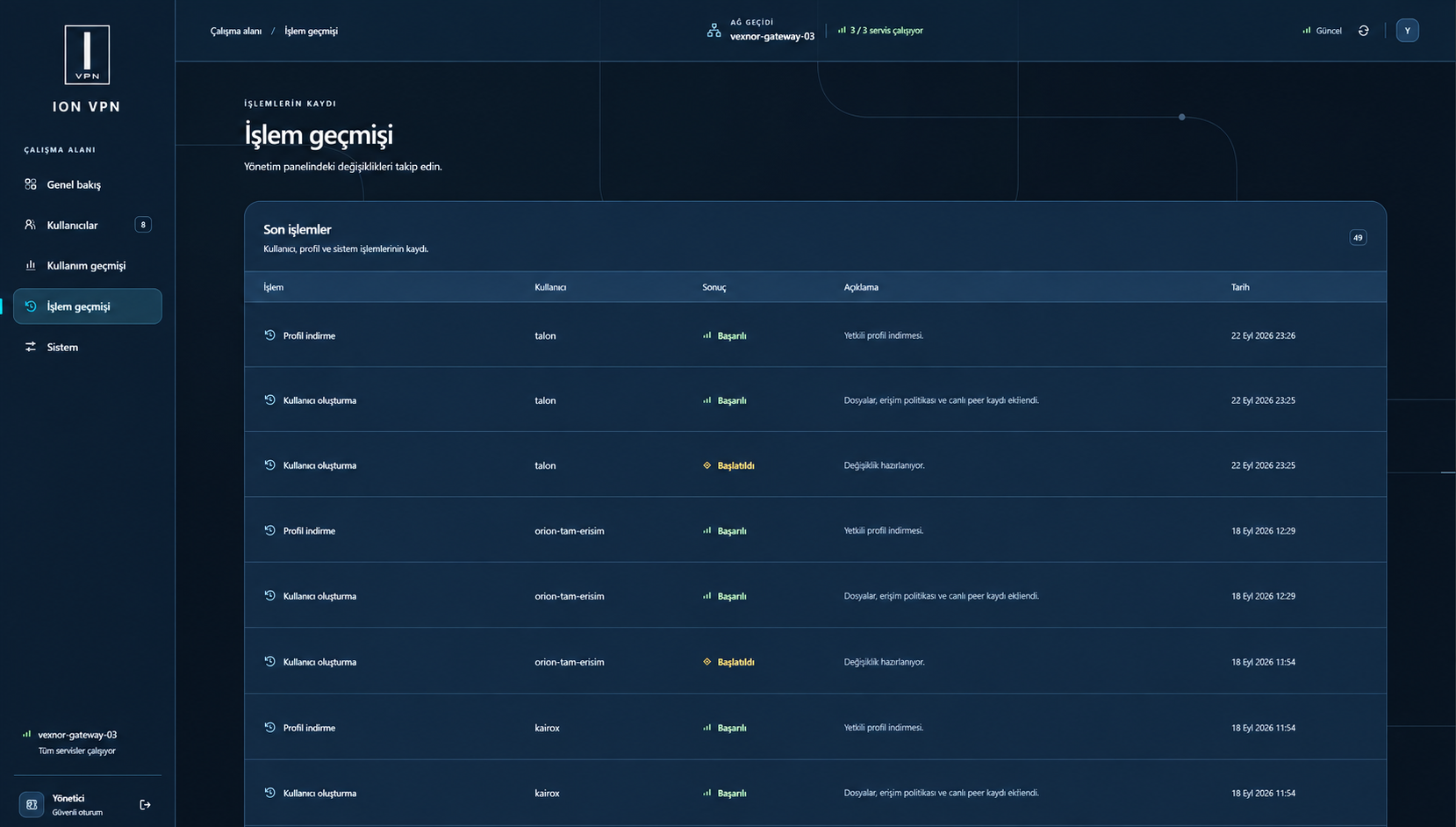This screenshot has height=827, width=1456.
Task: Click history icon in talon's Profil indirme row
Action: (x=270, y=335)
